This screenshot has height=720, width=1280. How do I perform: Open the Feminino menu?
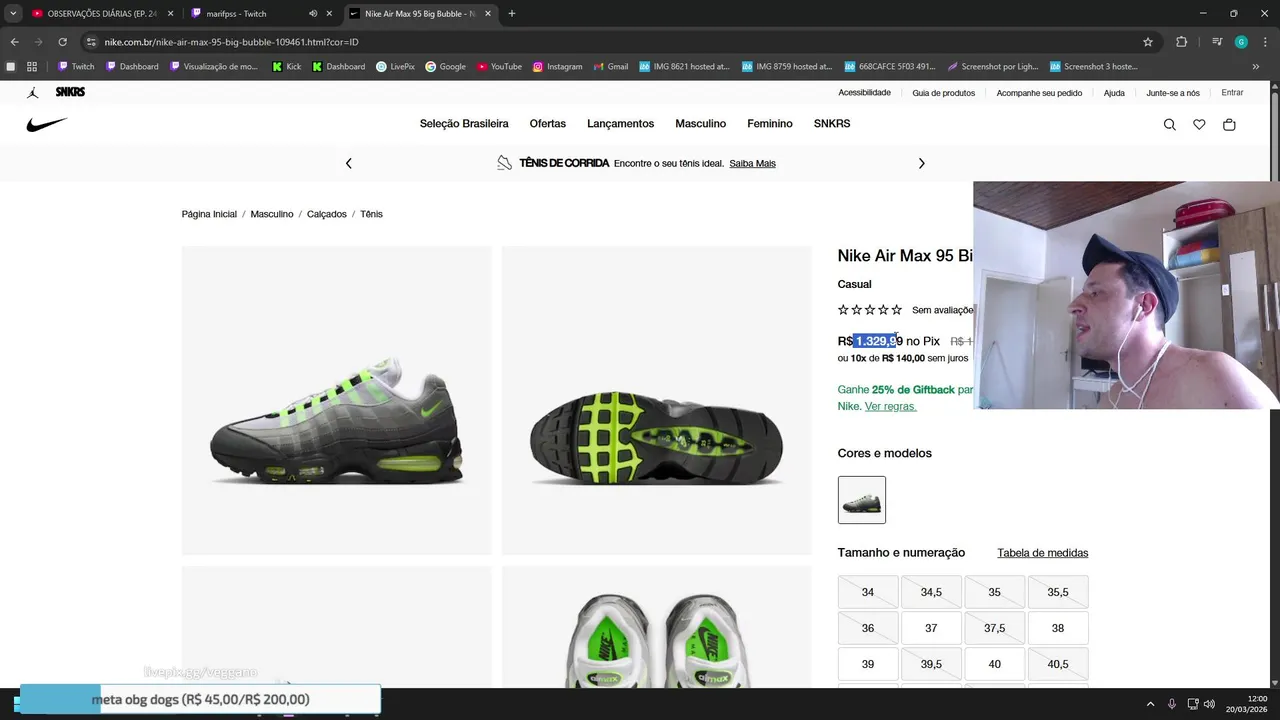(x=770, y=124)
